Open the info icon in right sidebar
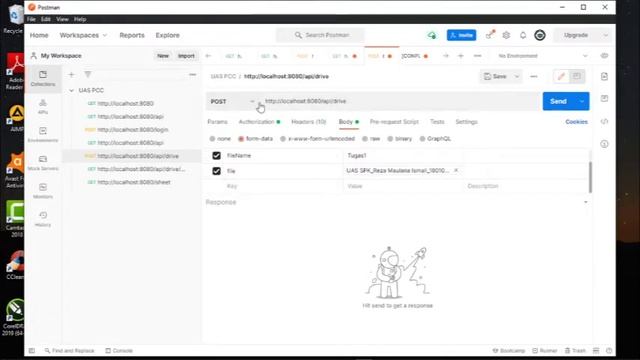The width and height of the screenshot is (640, 360). tap(604, 144)
